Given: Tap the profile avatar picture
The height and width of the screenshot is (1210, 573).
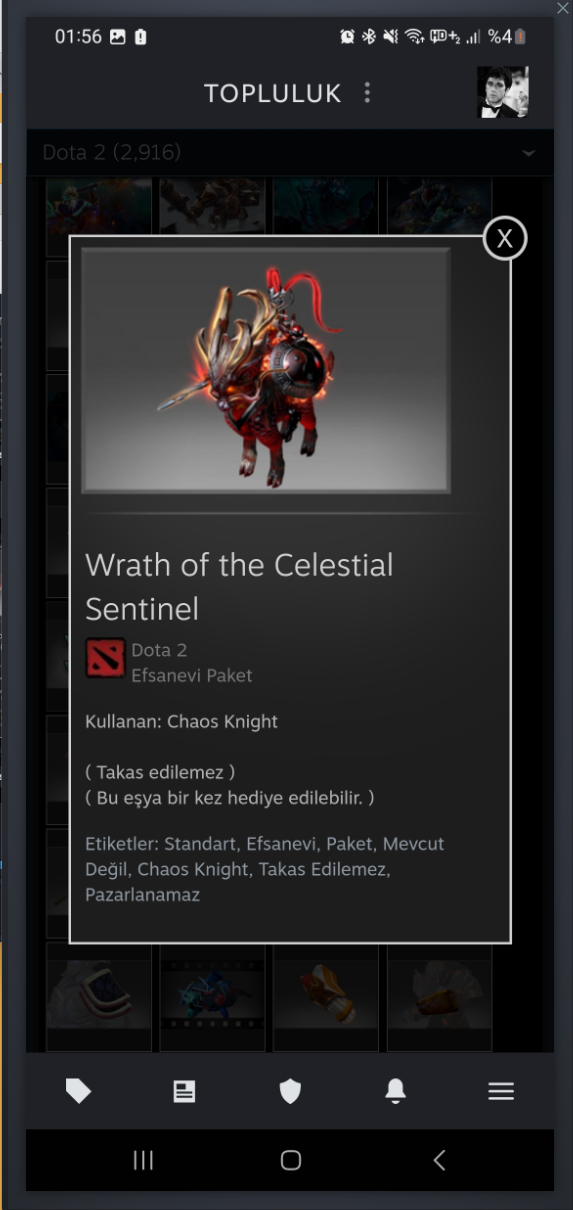Looking at the screenshot, I should [x=502, y=93].
